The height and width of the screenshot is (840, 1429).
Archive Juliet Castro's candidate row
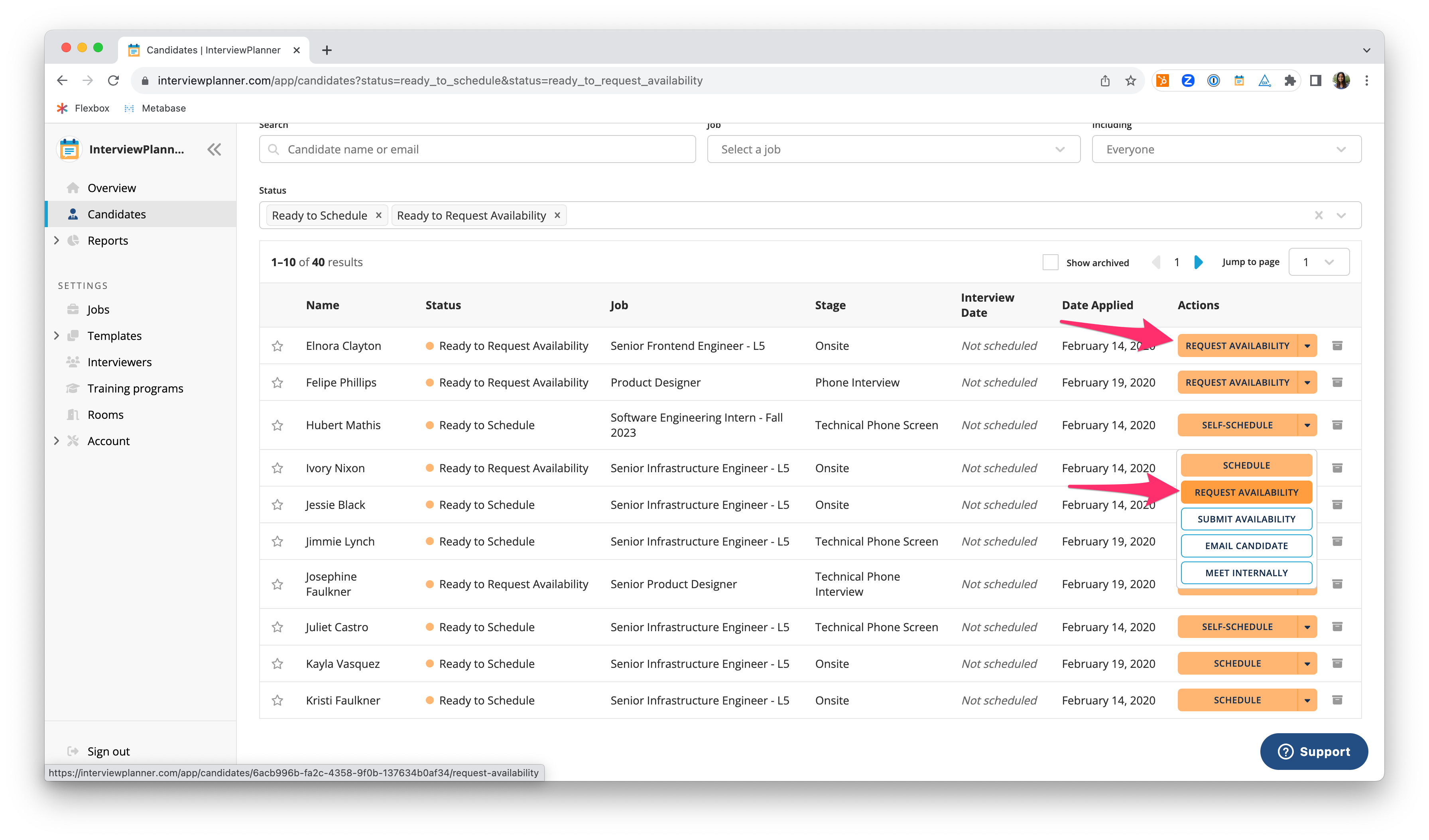coord(1337,627)
